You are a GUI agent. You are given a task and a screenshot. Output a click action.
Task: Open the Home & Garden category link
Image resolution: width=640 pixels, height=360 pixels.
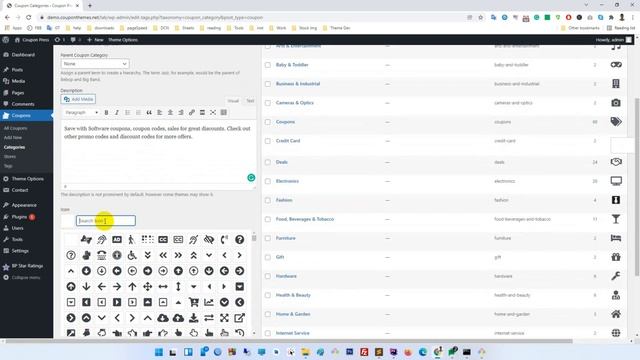[x=293, y=314]
